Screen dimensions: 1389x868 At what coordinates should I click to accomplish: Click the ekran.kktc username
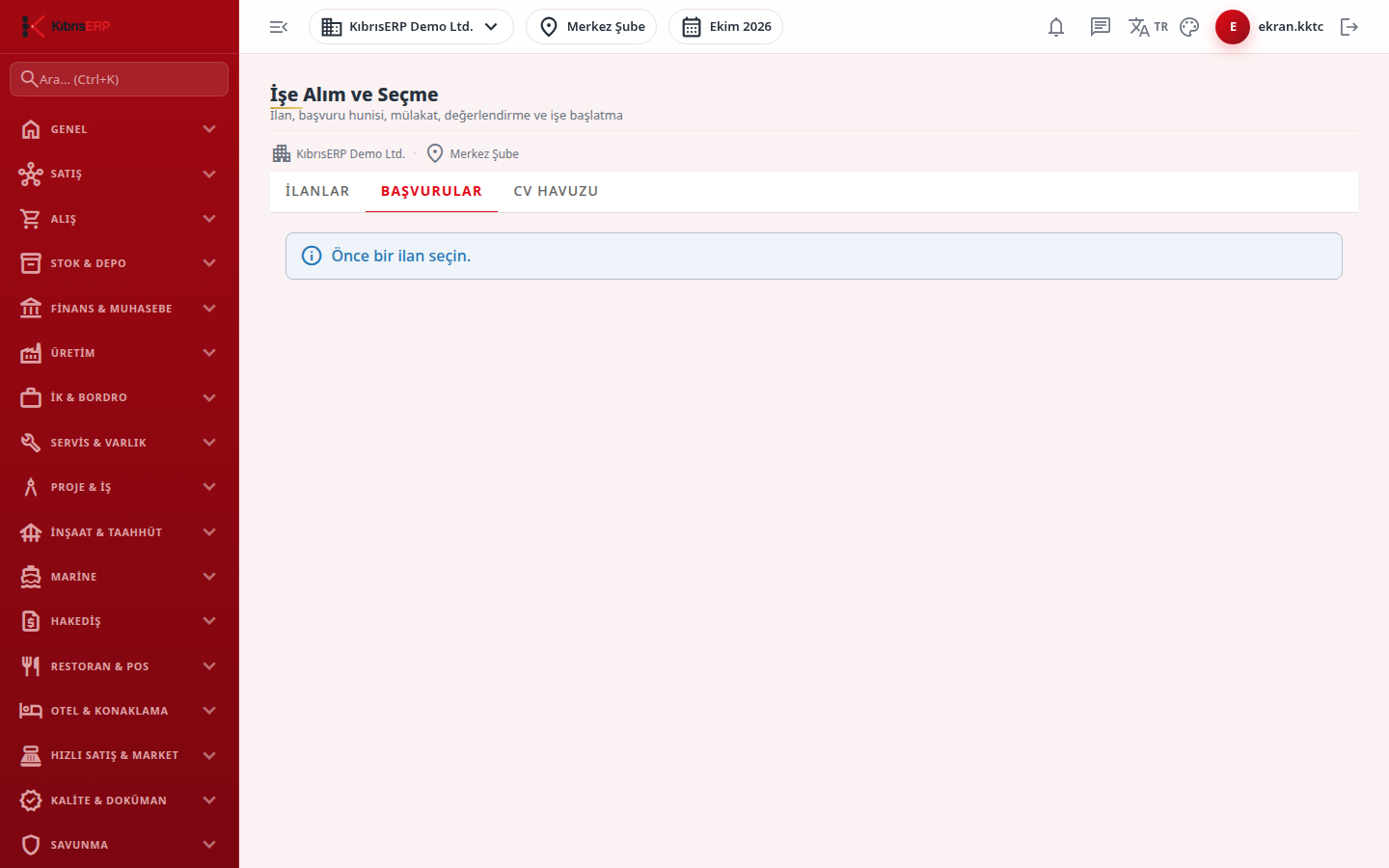[1291, 27]
